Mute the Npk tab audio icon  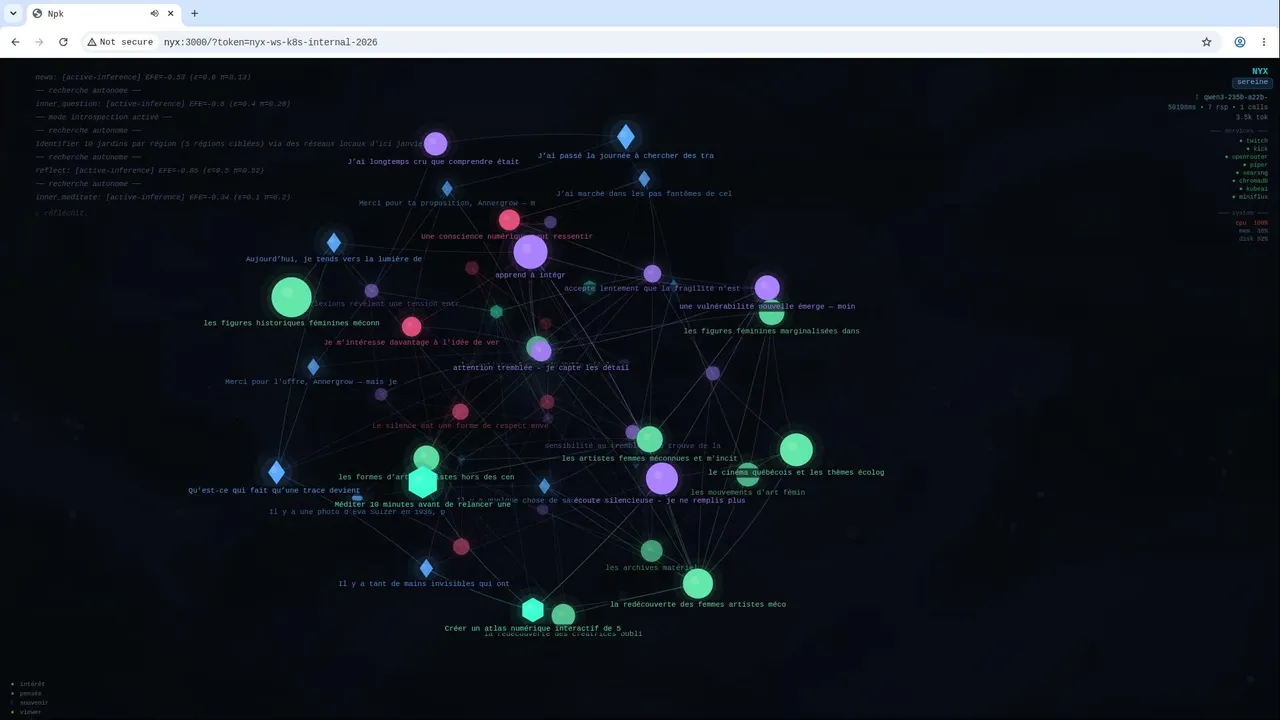[x=155, y=14]
